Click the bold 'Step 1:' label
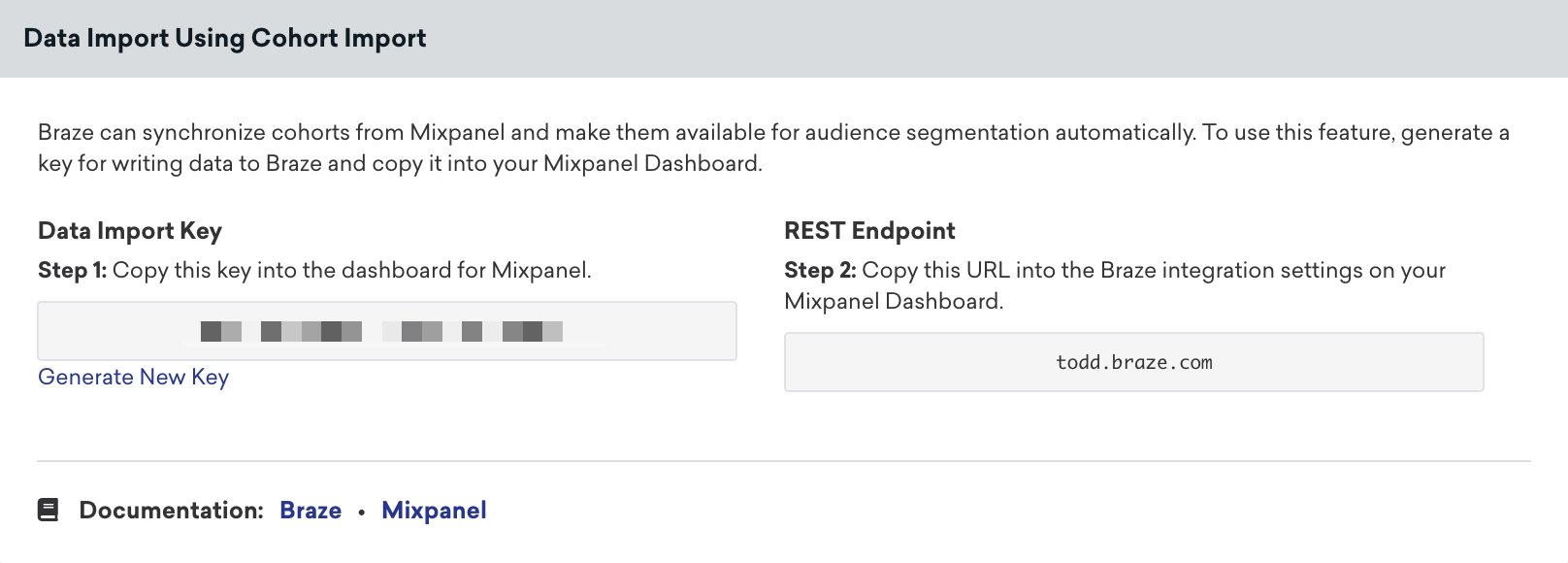1568x563 pixels. tap(72, 270)
